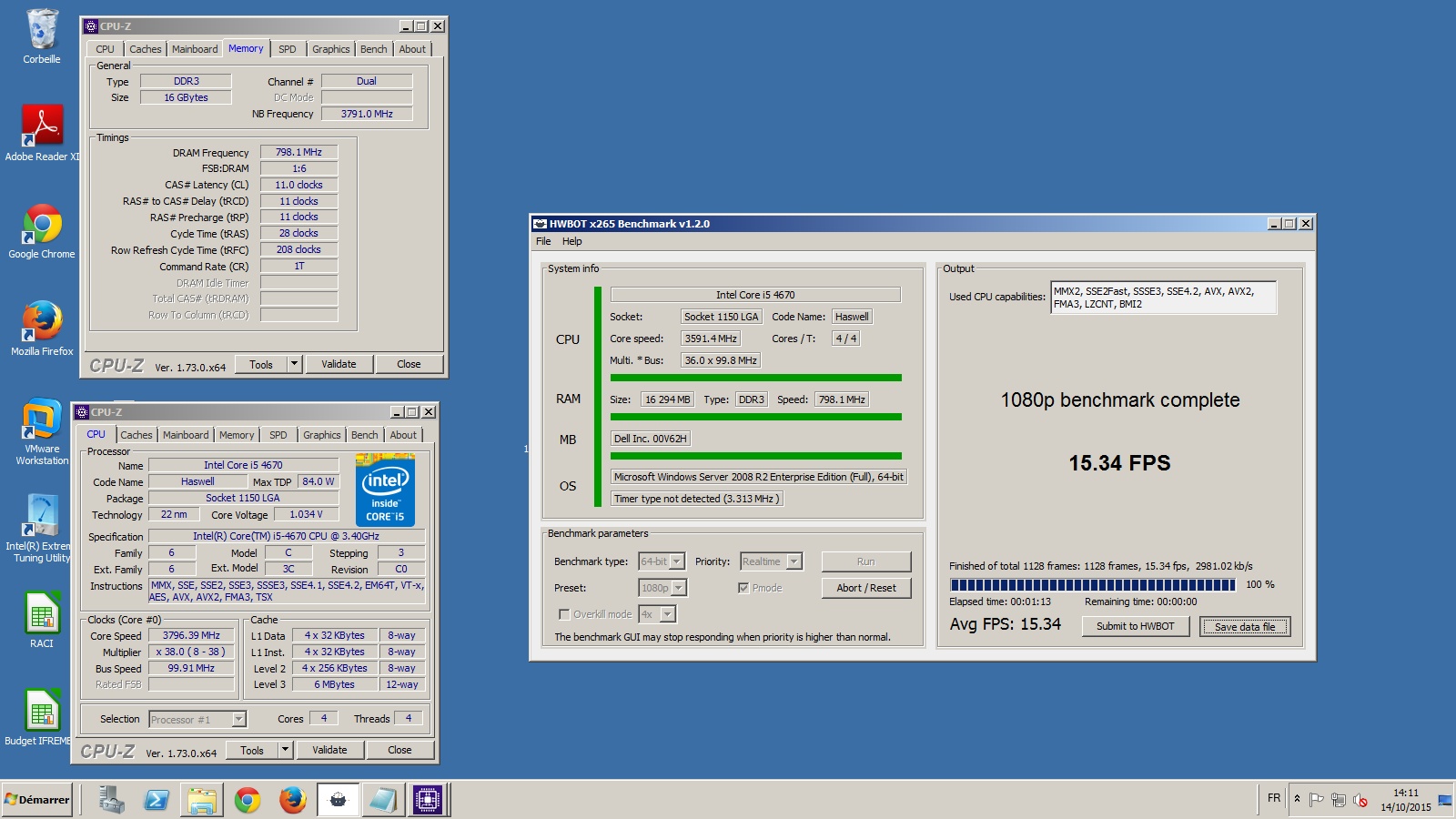This screenshot has height=819, width=1456.
Task: Click the title bar icon of the CPU-Z Memory window
Action: tap(91, 26)
